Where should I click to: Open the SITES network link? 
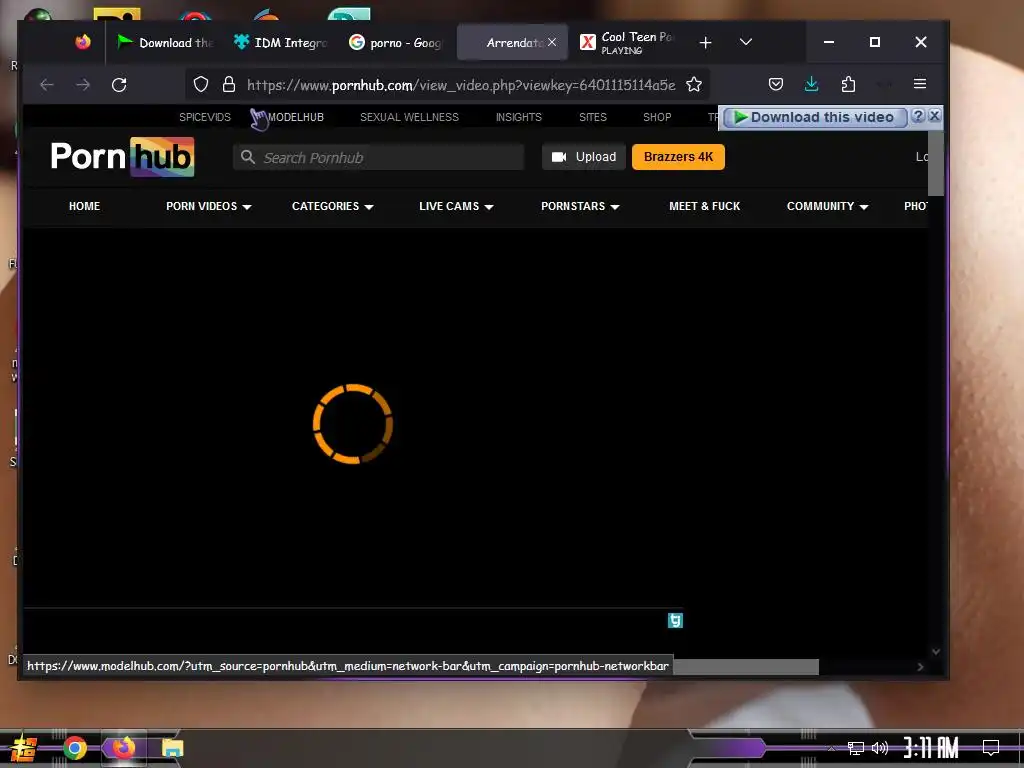tap(593, 117)
